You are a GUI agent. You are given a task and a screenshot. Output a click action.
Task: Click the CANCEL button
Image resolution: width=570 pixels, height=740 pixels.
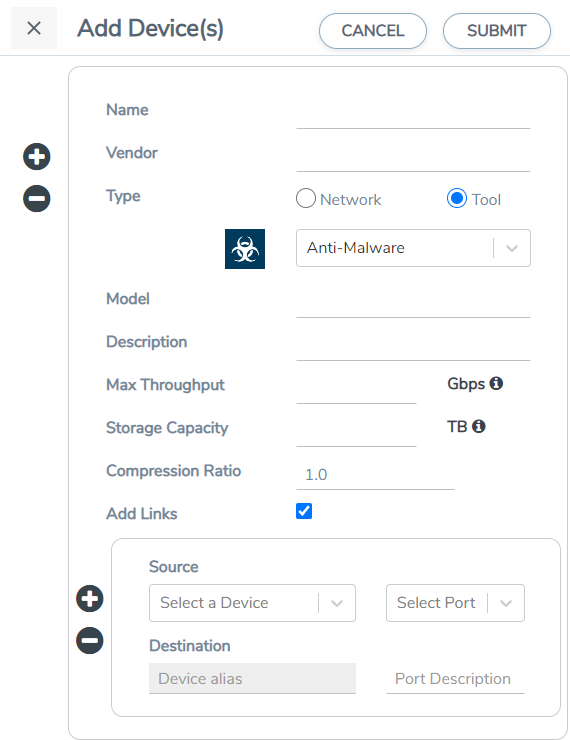tap(373, 31)
